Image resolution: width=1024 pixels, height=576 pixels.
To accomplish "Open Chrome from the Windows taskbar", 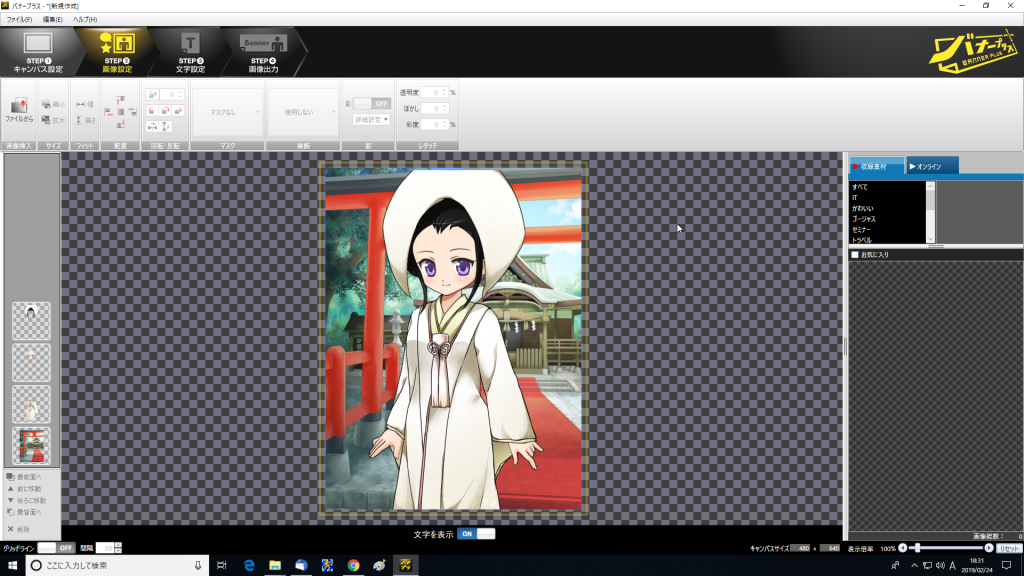I will click(353, 565).
